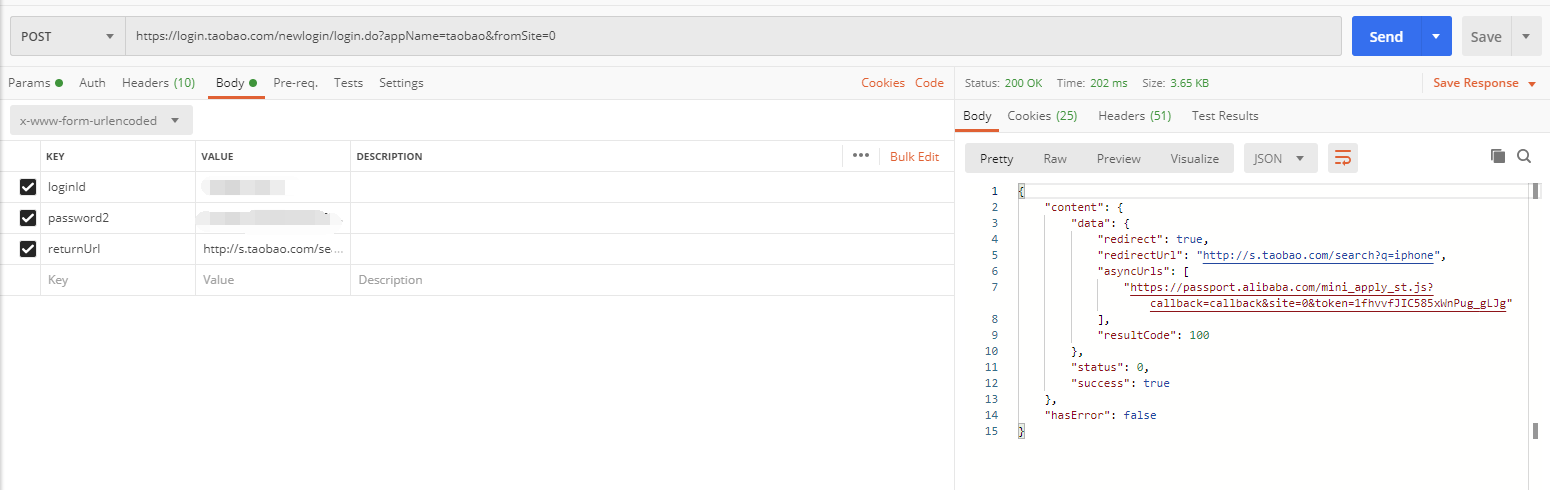Click the "success": true line

[x=1120, y=383]
